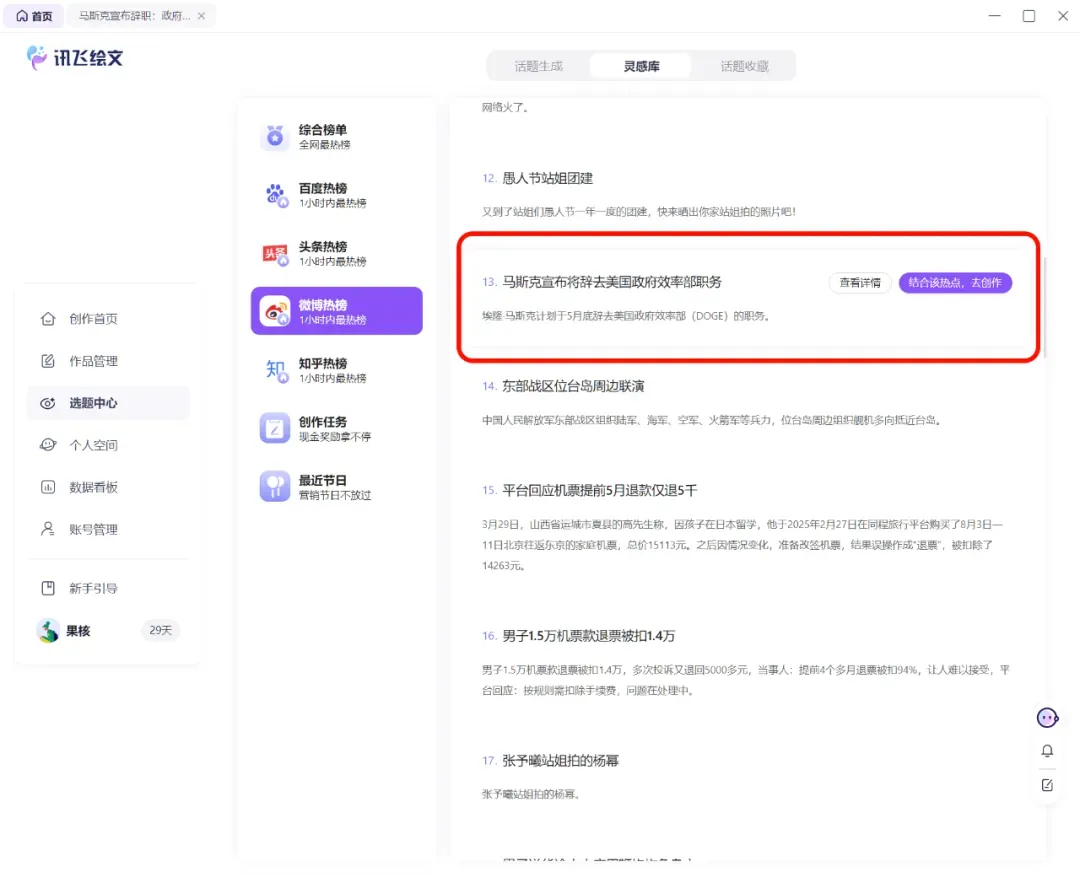Open the 创作任务 icon
The height and width of the screenshot is (883, 1080).
click(275, 428)
